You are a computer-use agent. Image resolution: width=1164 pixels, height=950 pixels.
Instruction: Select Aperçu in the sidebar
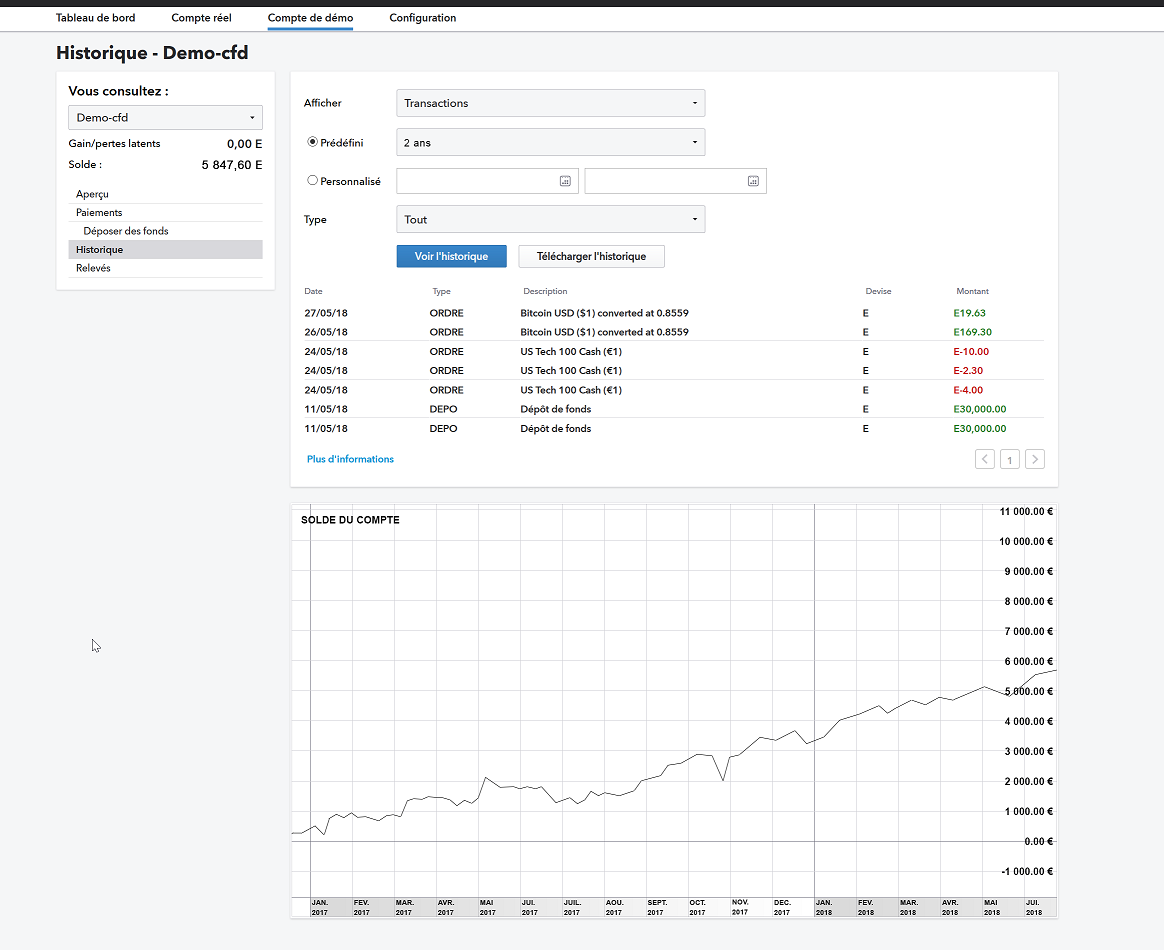pyautogui.click(x=92, y=194)
